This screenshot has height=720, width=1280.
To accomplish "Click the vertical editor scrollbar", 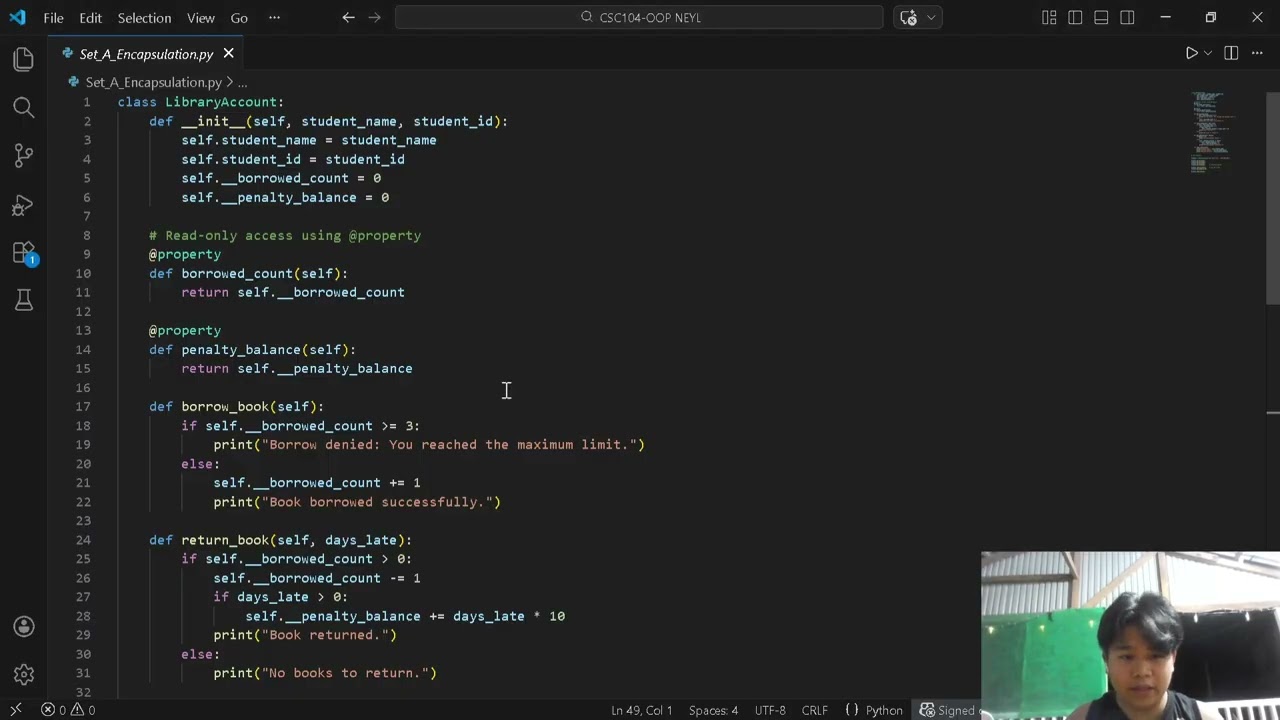I will point(1273,197).
